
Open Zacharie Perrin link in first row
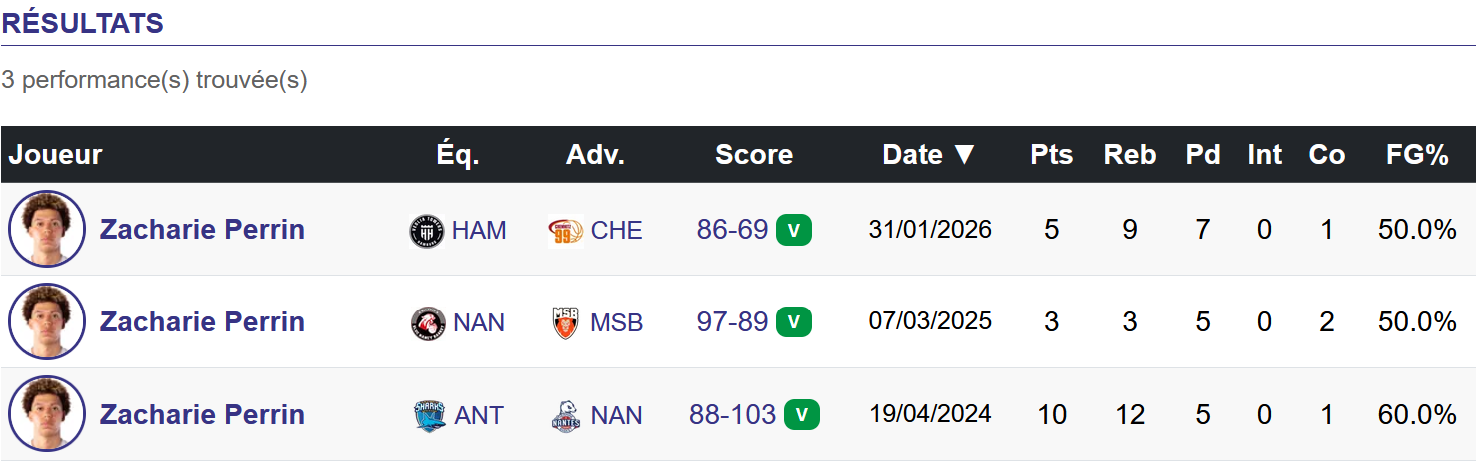202,230
